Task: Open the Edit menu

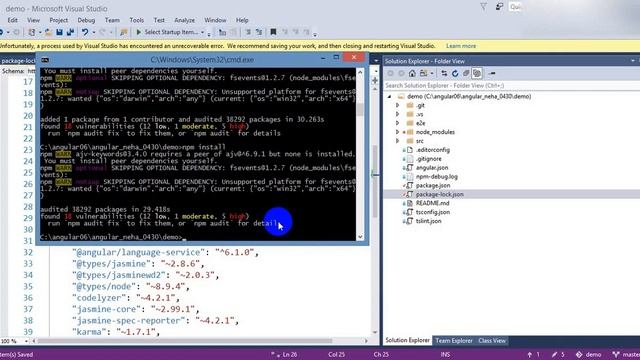Action: coord(13,20)
